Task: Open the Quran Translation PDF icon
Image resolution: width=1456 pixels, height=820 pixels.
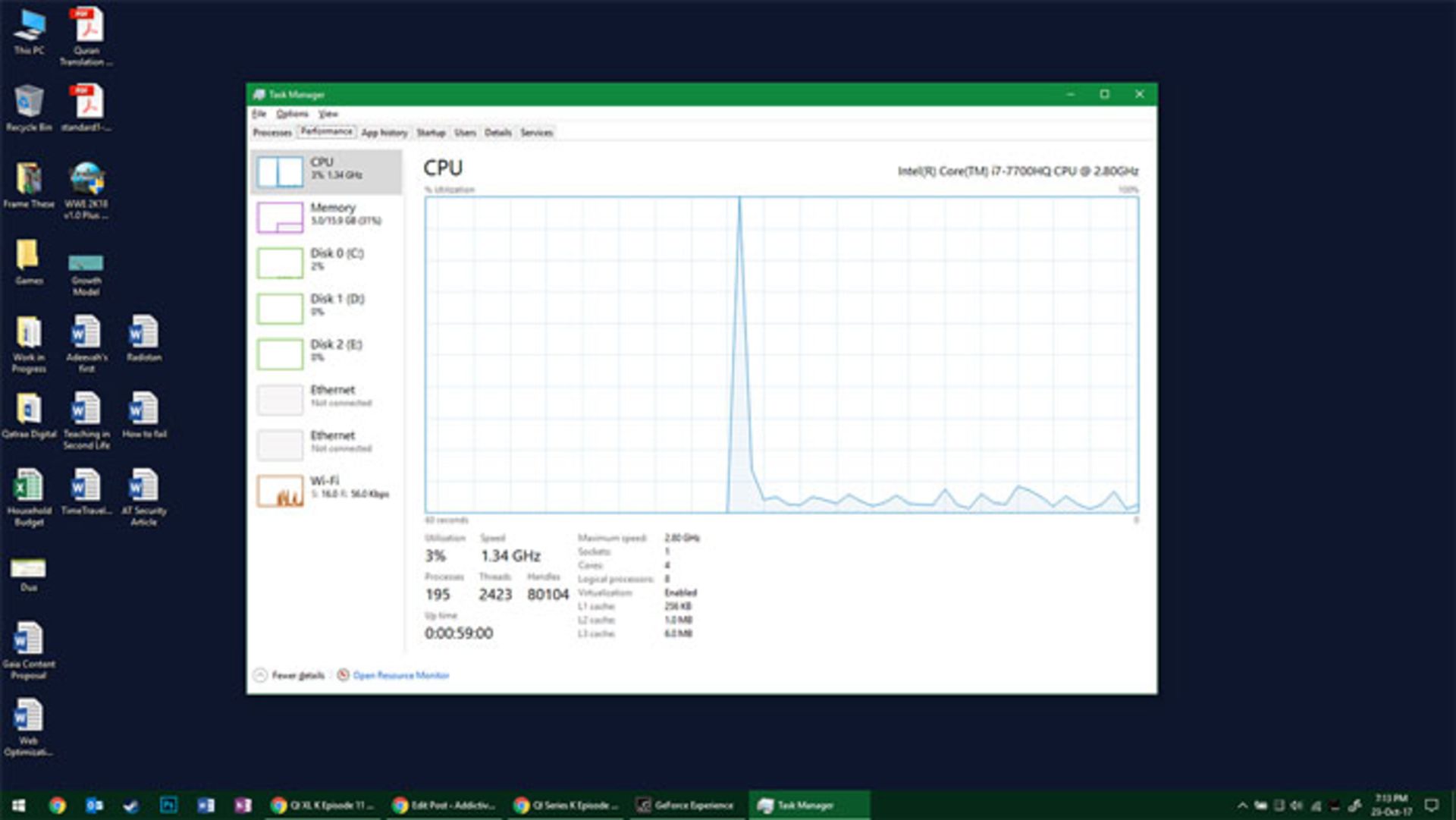Action: 86,36
